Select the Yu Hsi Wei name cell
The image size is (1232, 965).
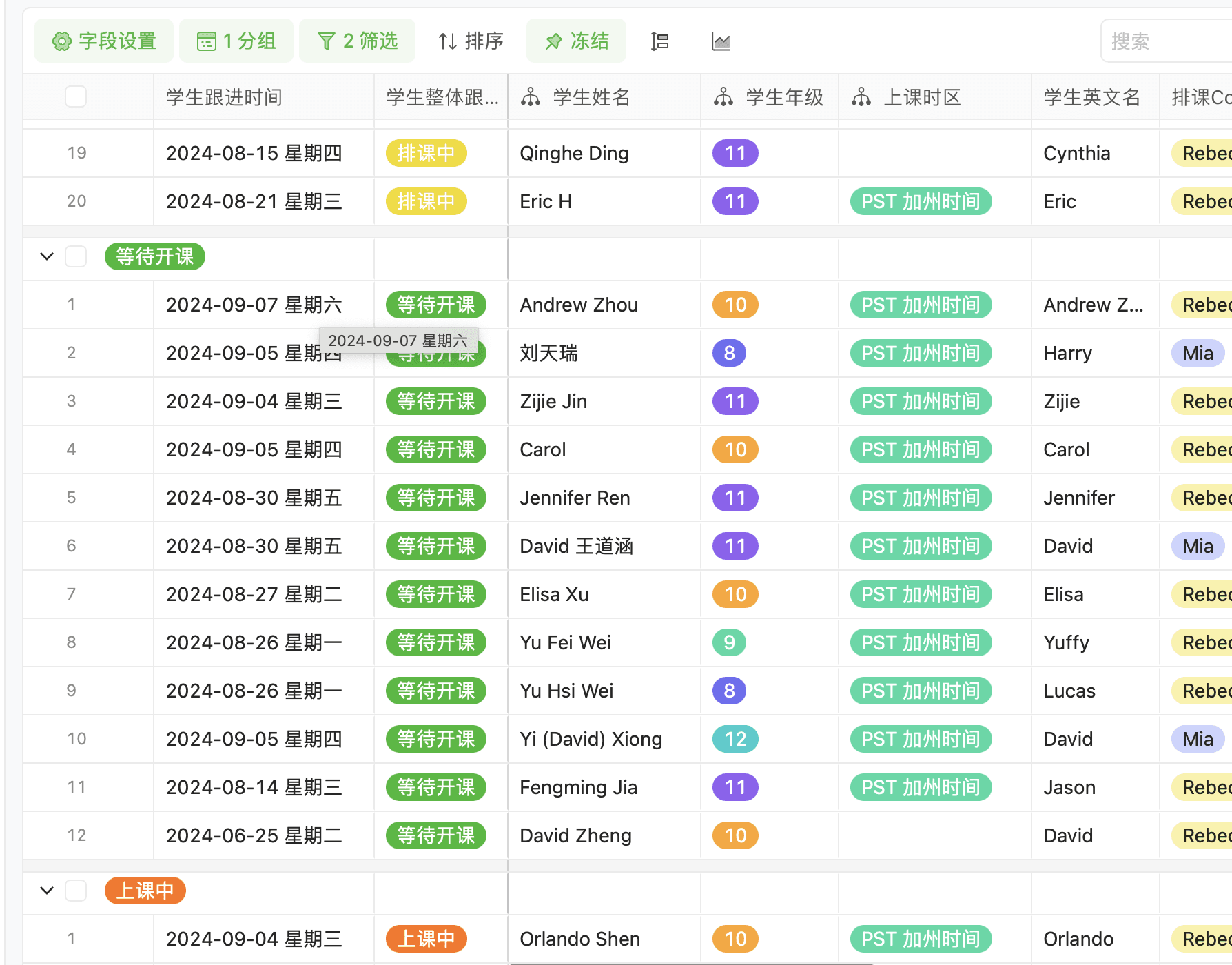click(604, 691)
